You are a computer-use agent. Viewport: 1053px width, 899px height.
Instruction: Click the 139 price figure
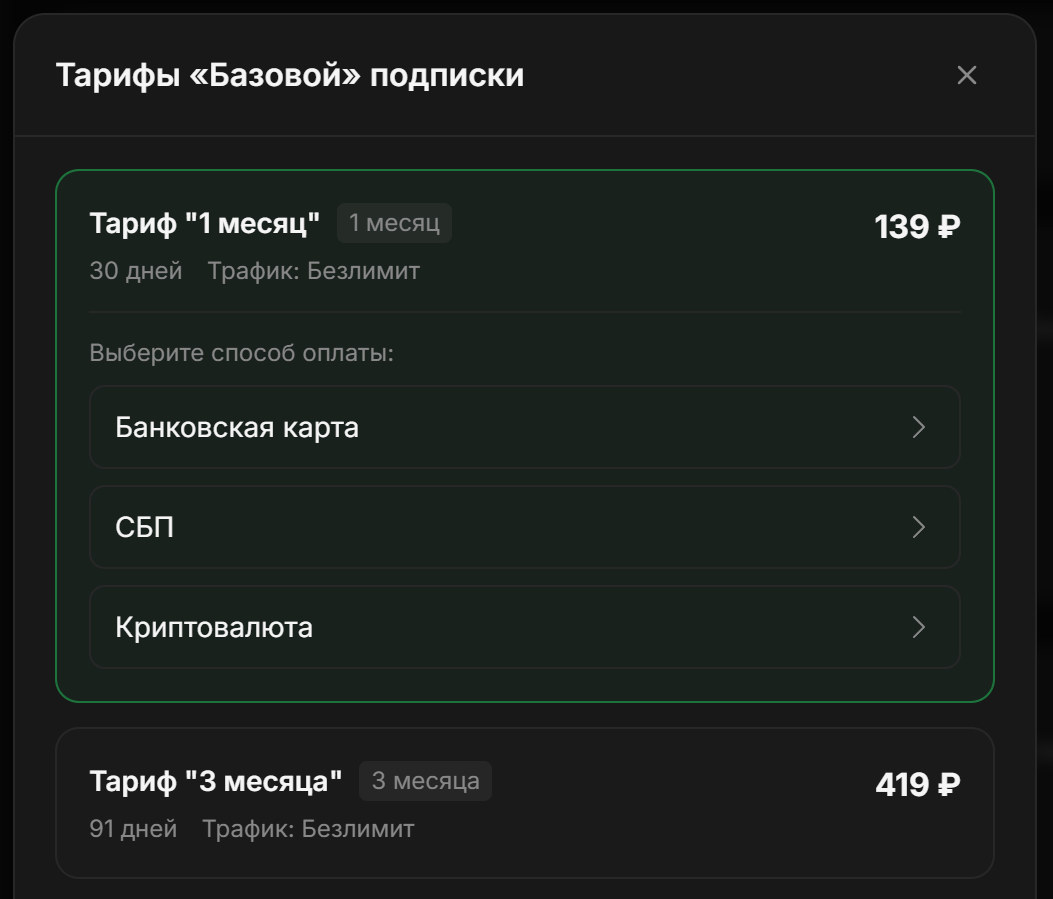902,227
